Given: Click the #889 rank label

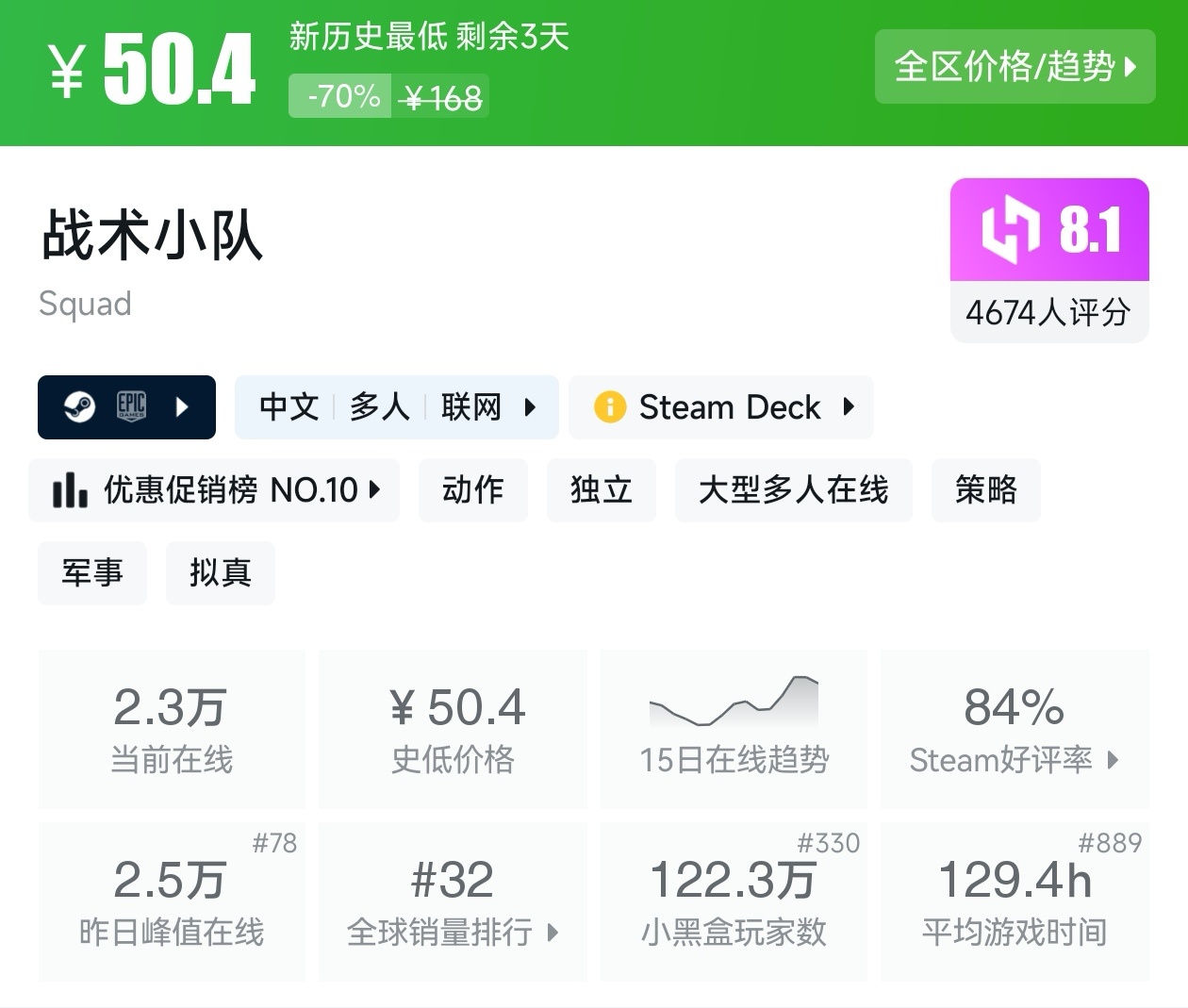Looking at the screenshot, I should (x=1110, y=842).
